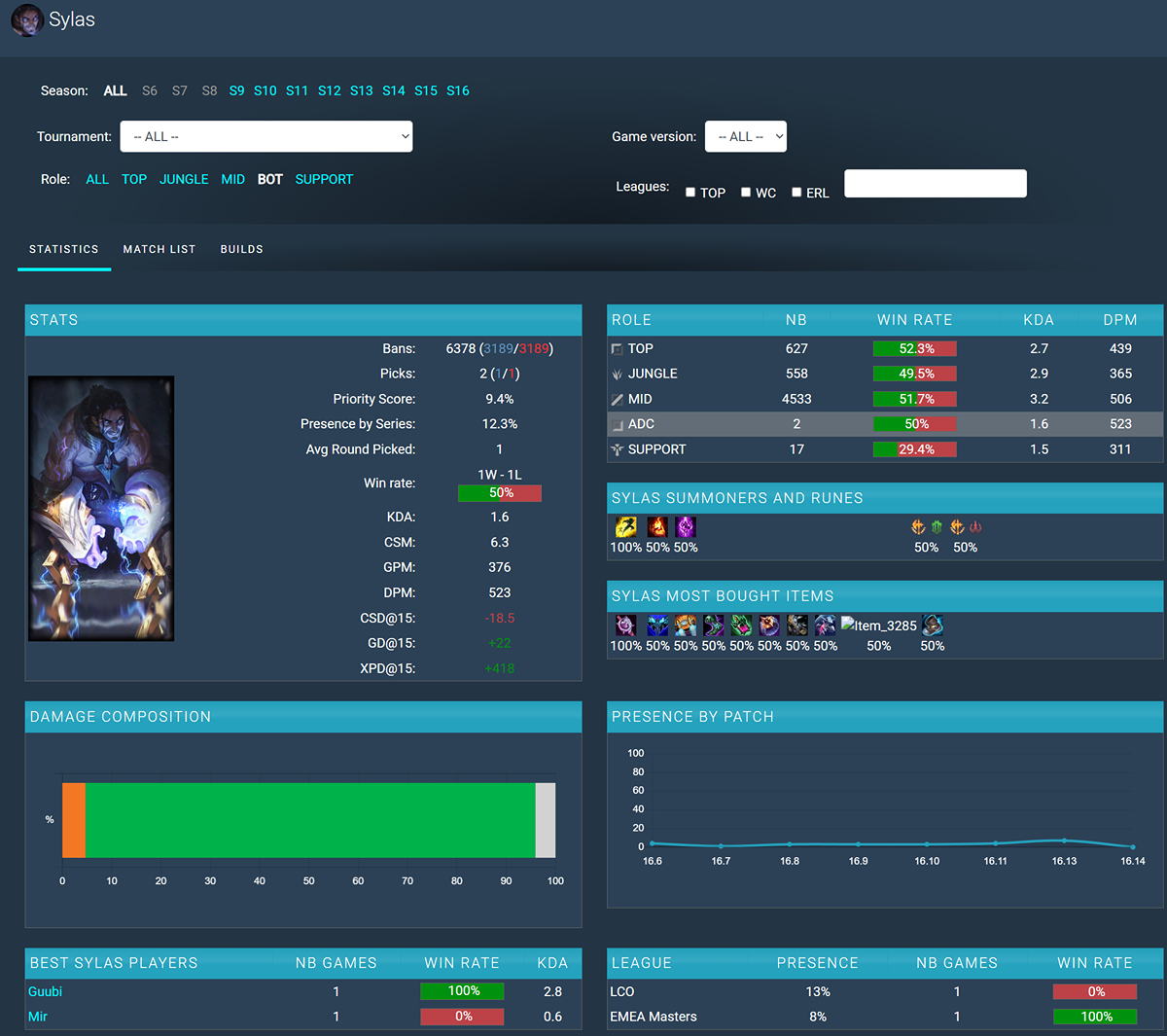This screenshot has height=1036, width=1167.
Task: Check the ERL leagues checkbox
Action: (x=796, y=193)
